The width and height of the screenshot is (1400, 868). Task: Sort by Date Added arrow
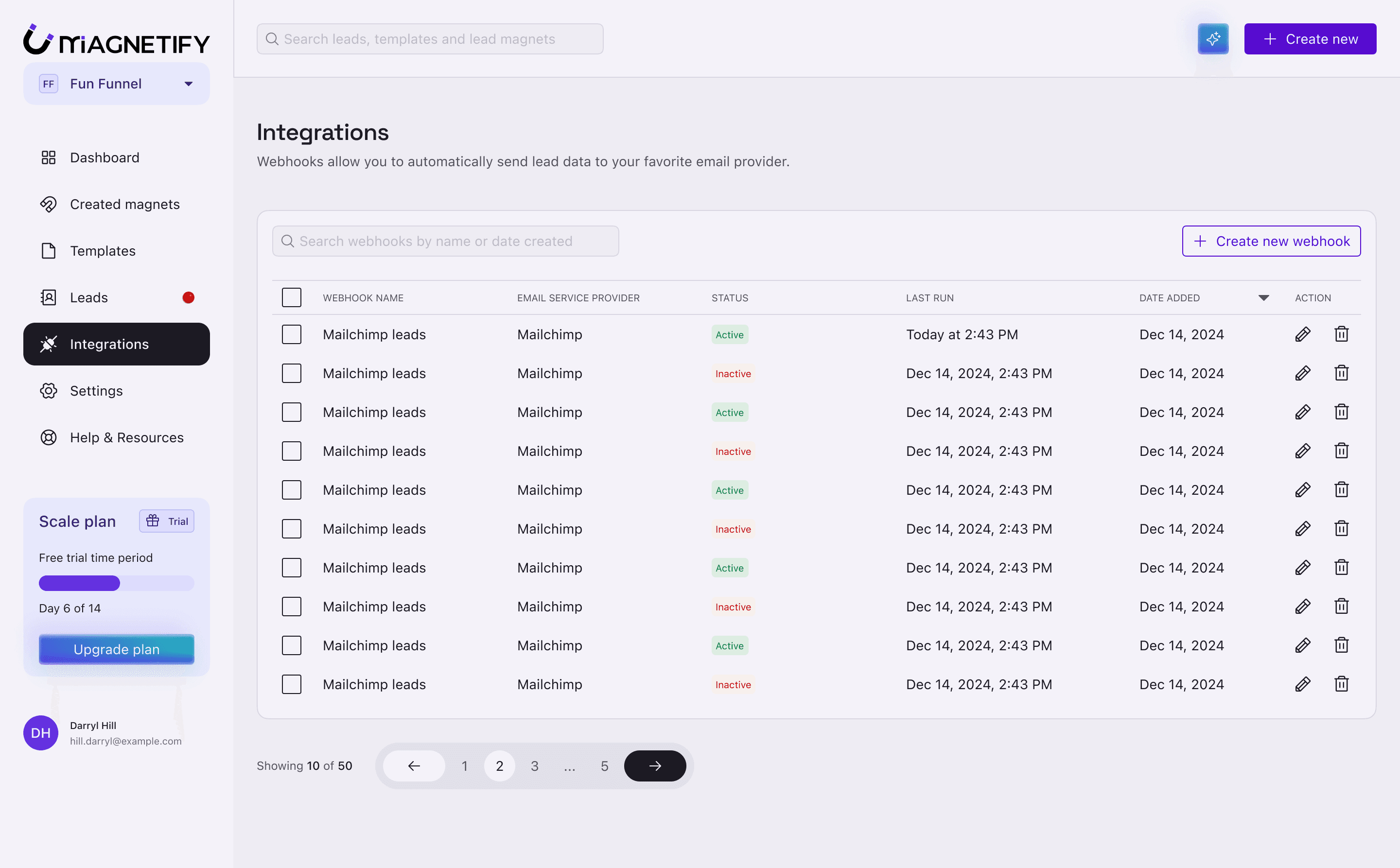click(x=1263, y=298)
